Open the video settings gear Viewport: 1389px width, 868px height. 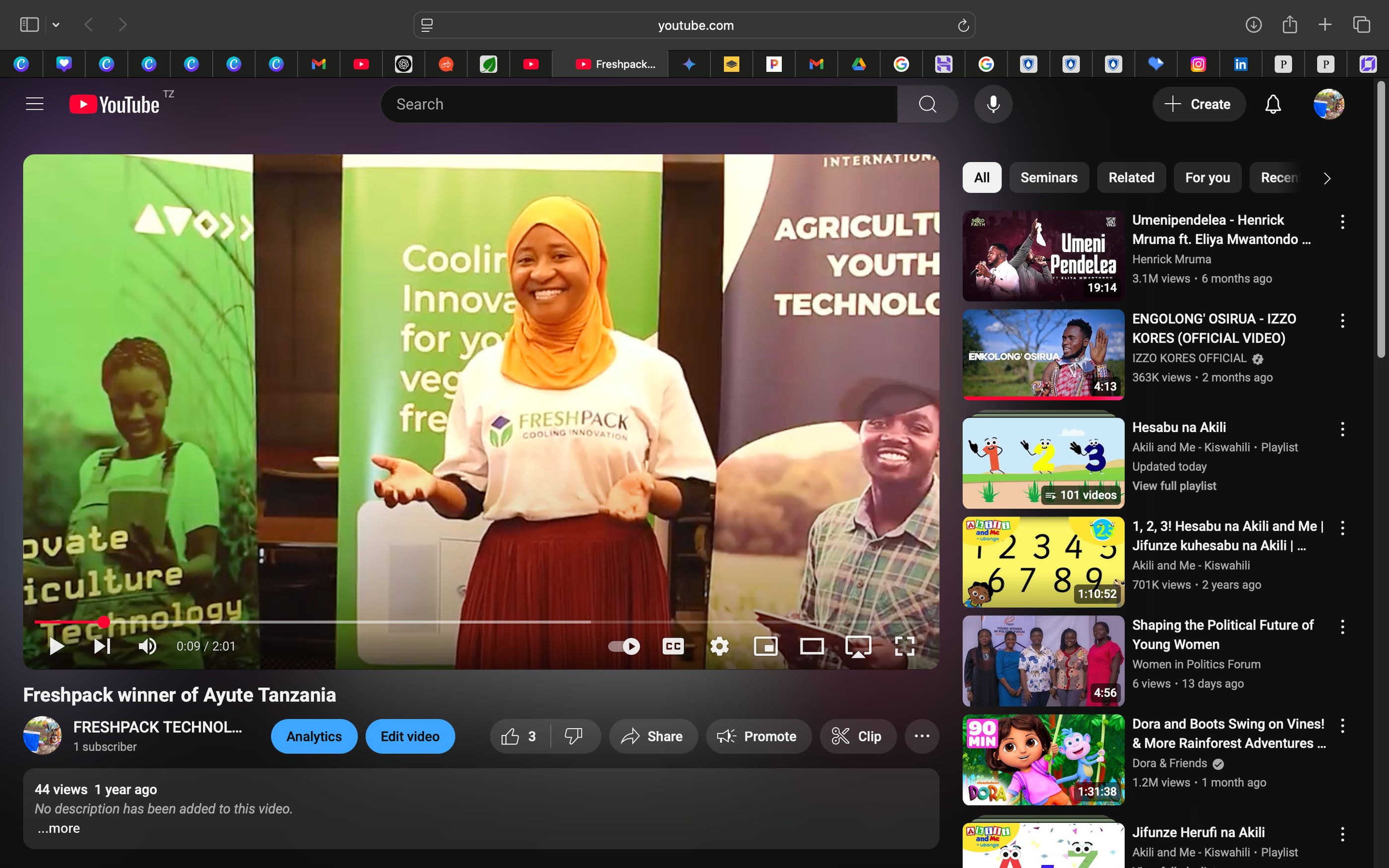[x=719, y=646]
